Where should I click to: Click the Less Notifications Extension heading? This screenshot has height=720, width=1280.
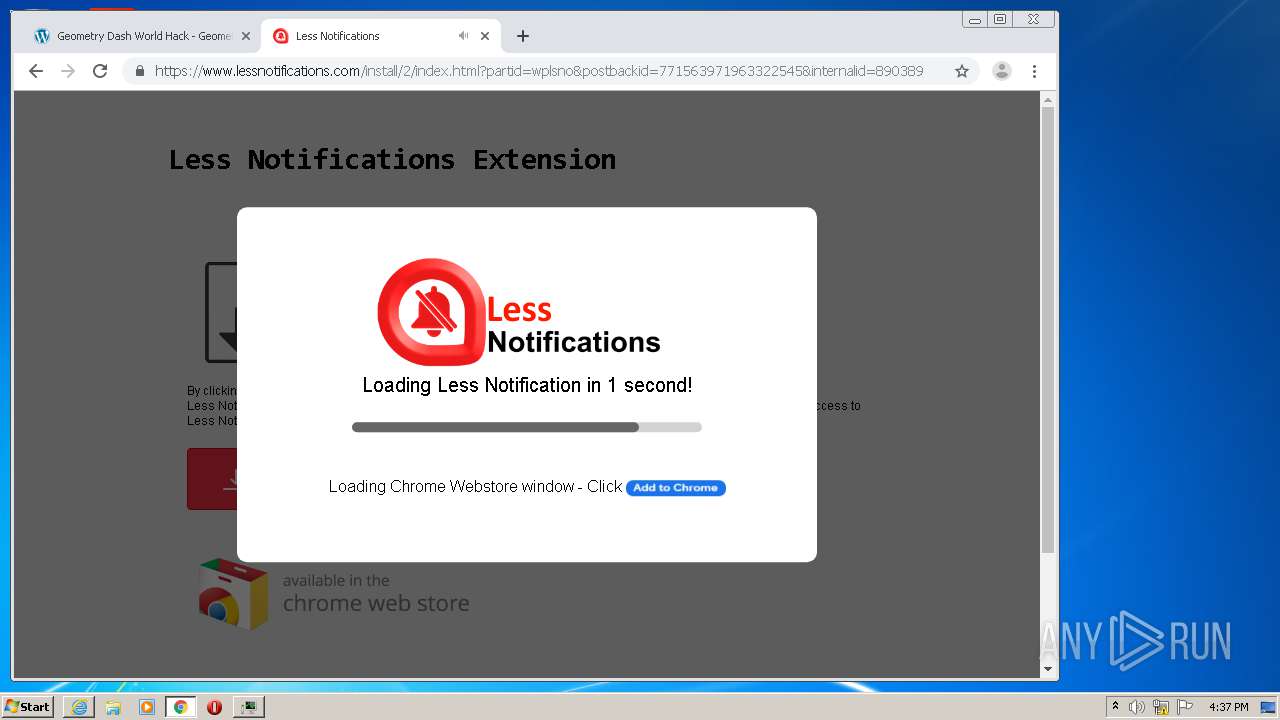(392, 160)
